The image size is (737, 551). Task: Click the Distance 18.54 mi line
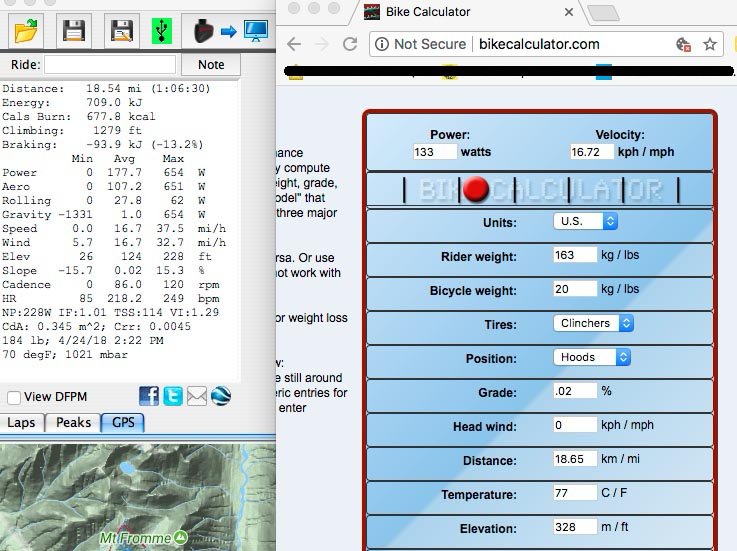[x=106, y=88]
